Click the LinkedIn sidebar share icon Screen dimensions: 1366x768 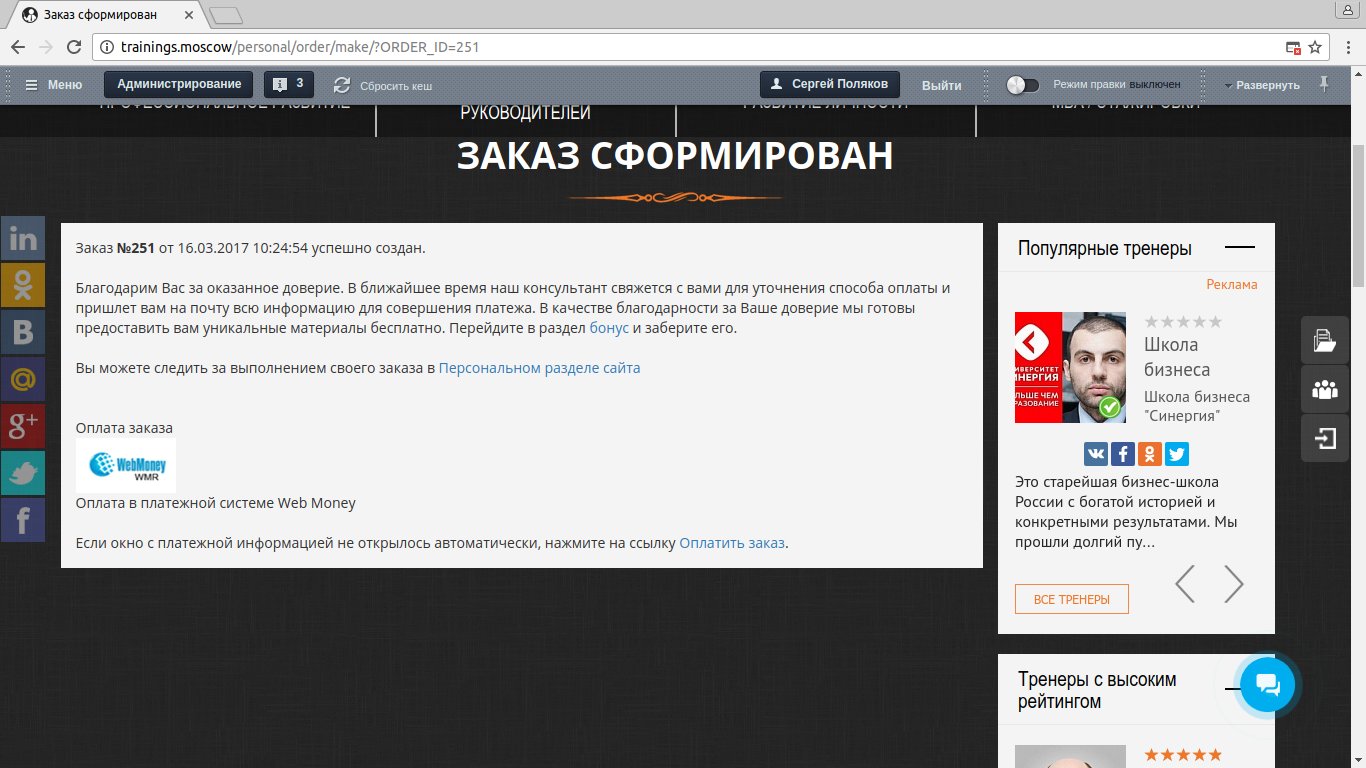[22, 239]
